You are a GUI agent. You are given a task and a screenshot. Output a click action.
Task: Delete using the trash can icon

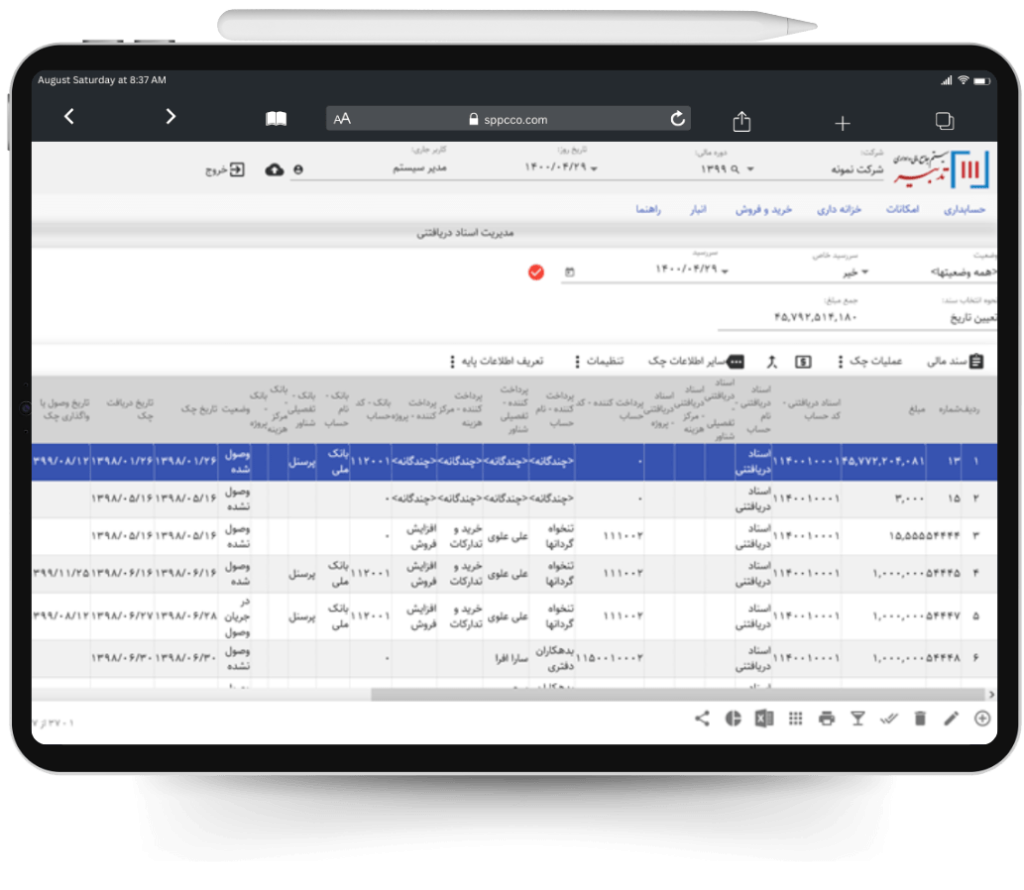point(920,718)
